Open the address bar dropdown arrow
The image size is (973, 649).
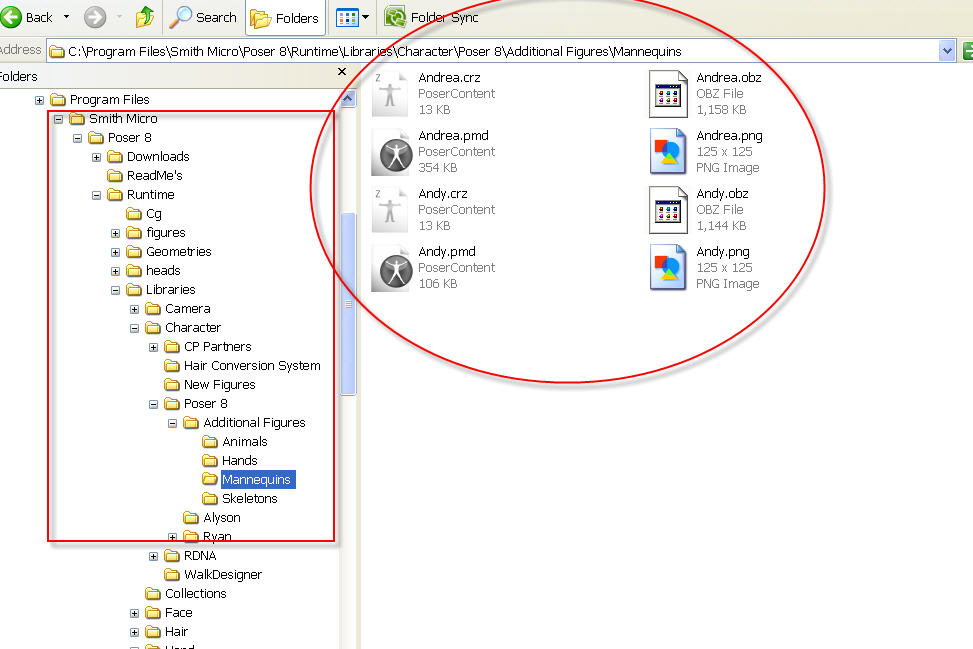point(946,51)
